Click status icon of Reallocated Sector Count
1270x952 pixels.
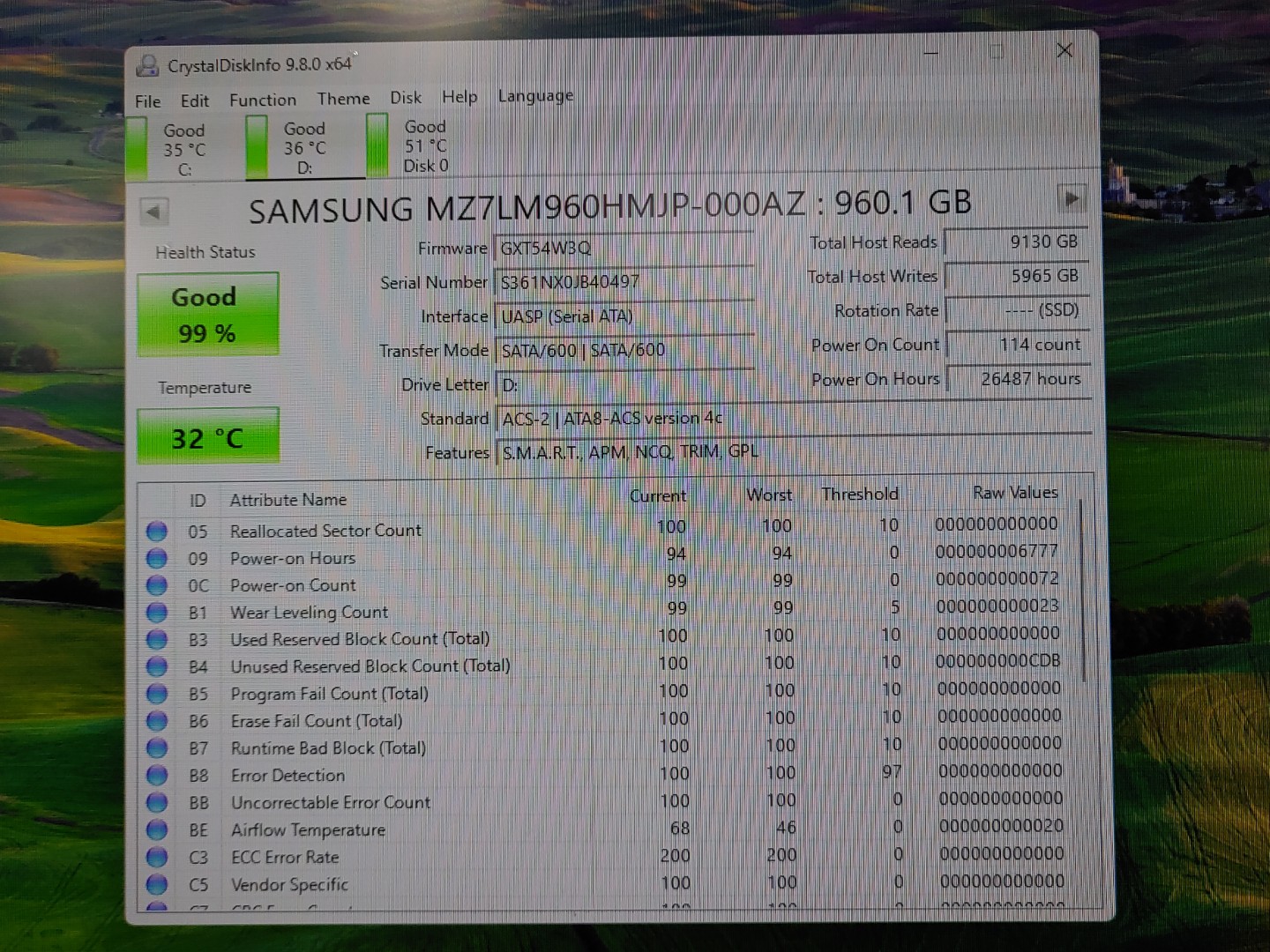[157, 531]
